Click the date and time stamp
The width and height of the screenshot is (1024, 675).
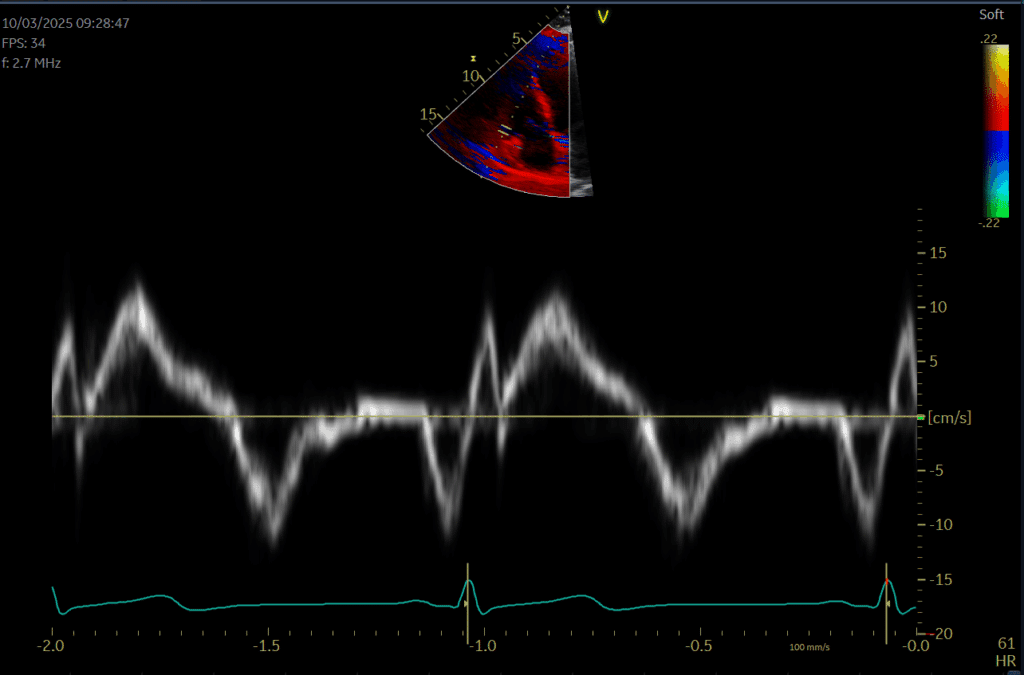[x=67, y=22]
